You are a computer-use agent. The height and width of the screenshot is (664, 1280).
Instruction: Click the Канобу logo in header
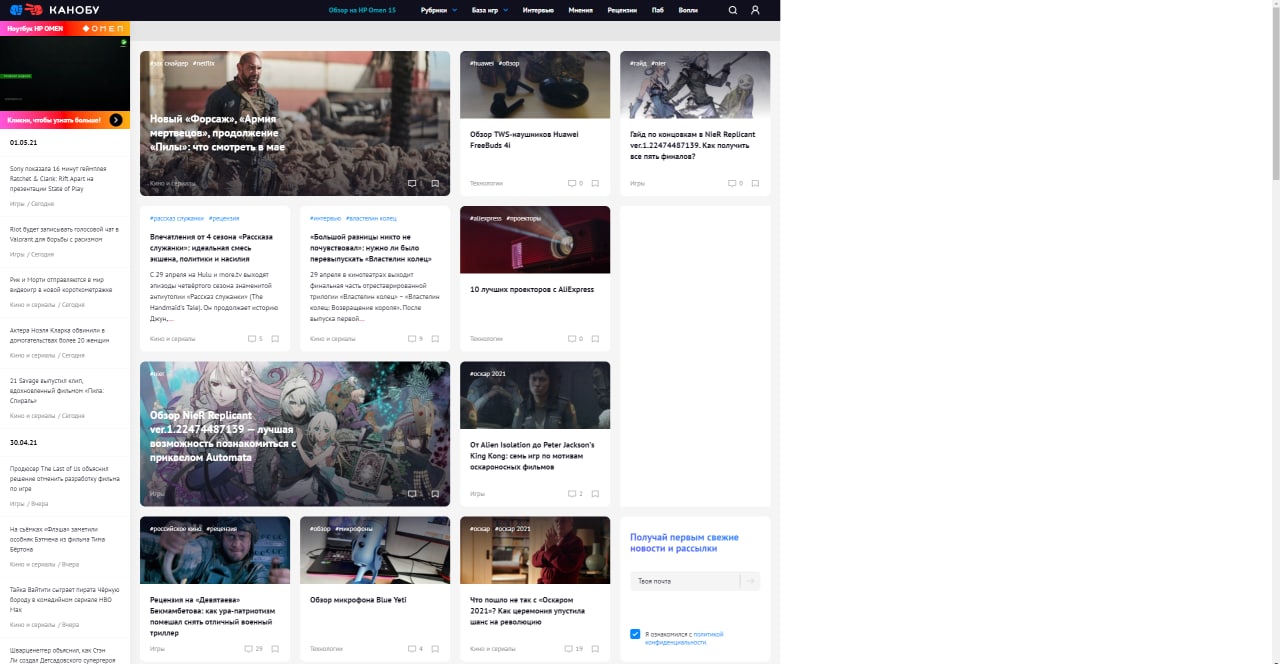point(55,10)
